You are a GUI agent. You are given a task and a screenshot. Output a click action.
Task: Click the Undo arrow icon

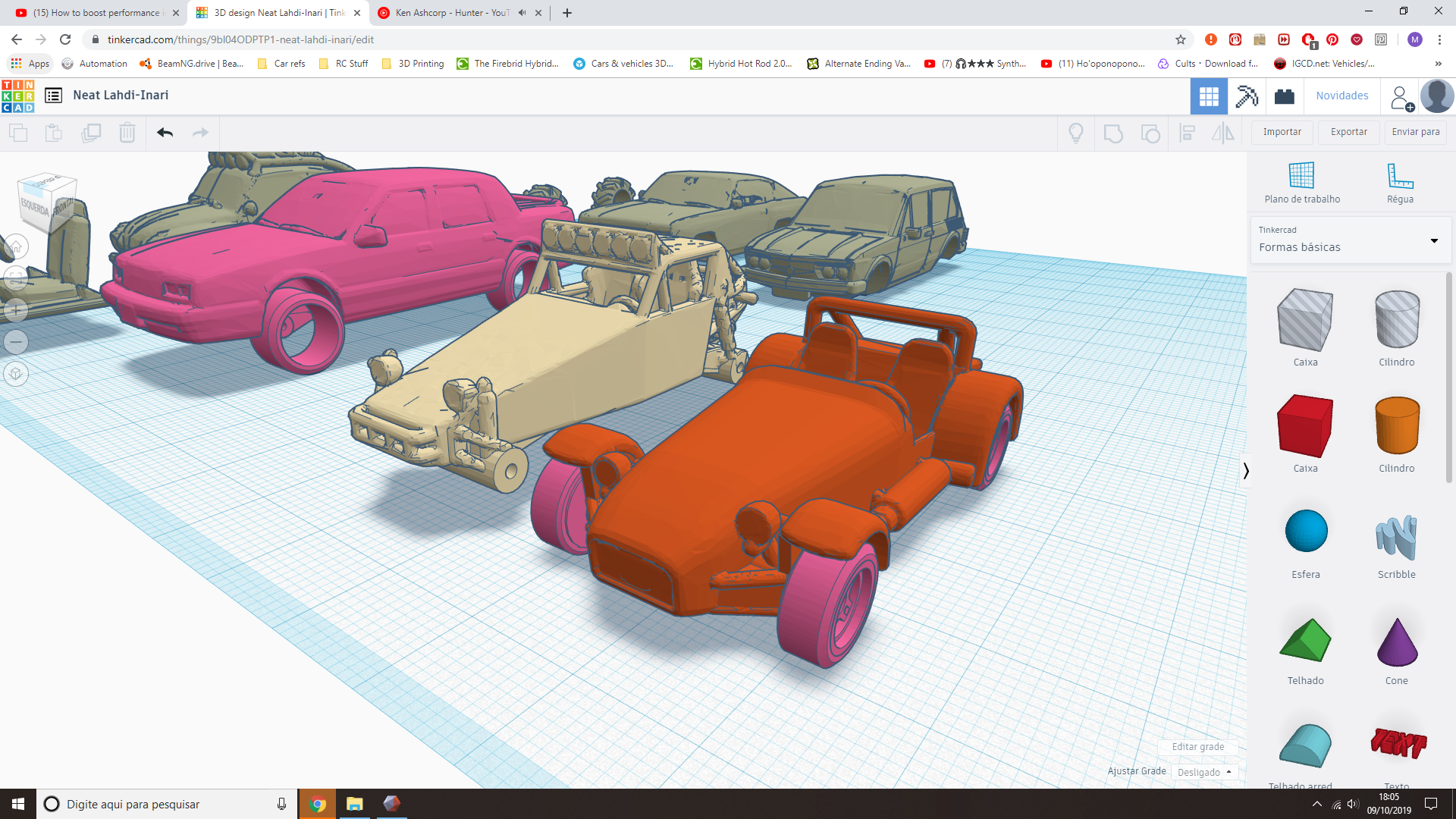click(165, 133)
